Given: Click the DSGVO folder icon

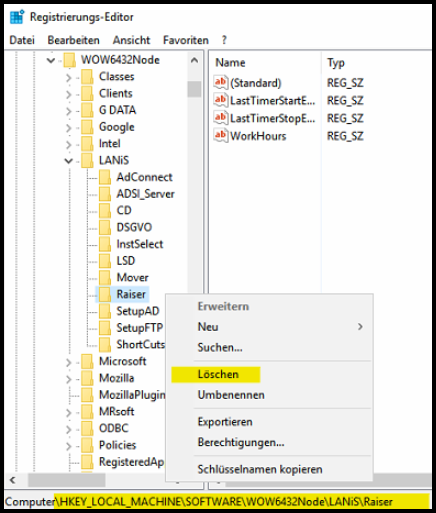Looking at the screenshot, I should (105, 227).
